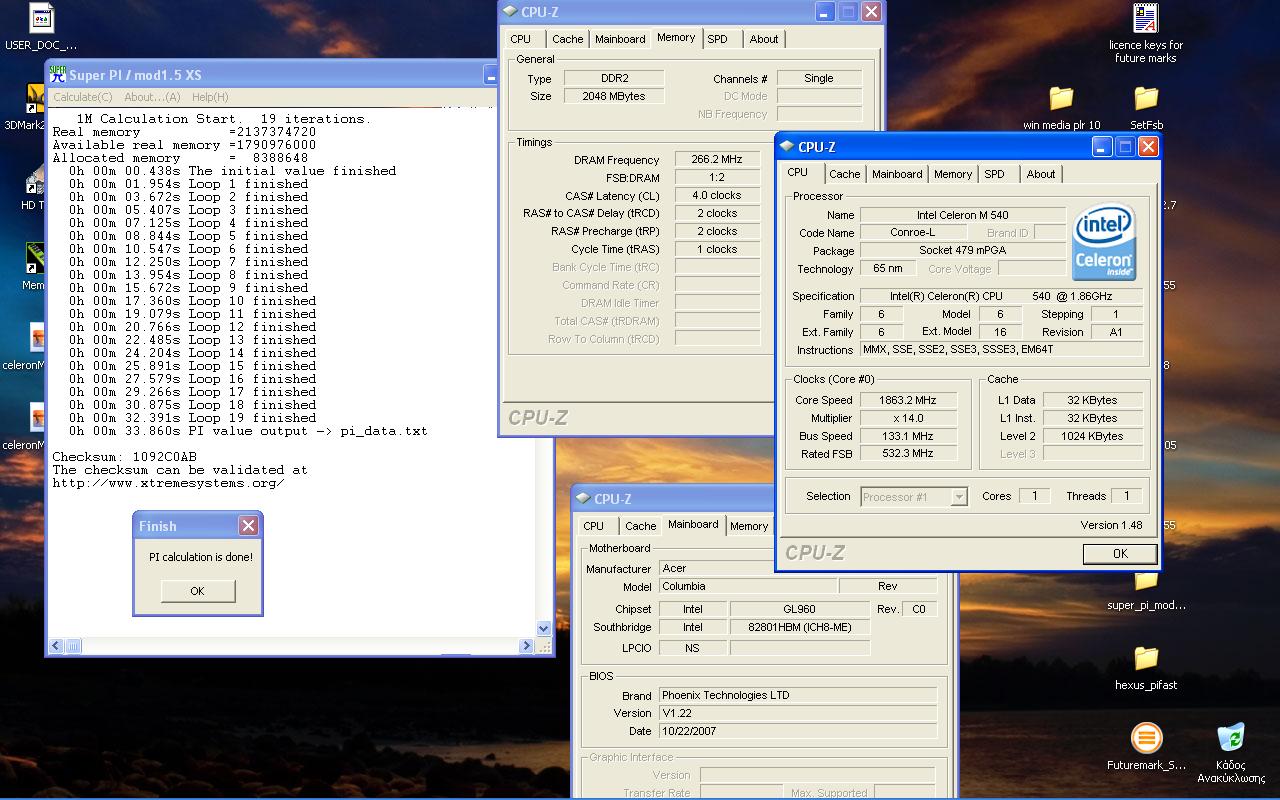The image size is (1280, 800).
Task: Click the Chipset 'GL960' field
Action: (799, 609)
